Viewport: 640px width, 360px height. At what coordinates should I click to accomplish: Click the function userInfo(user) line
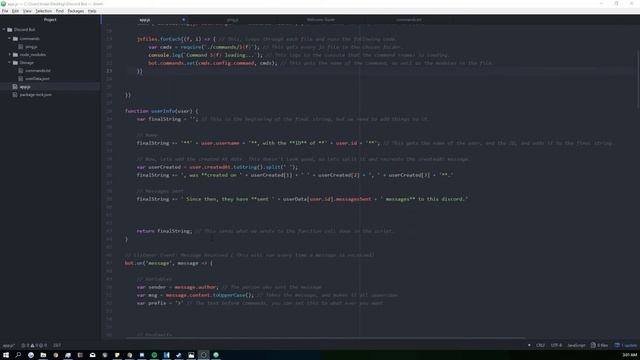click(x=162, y=111)
